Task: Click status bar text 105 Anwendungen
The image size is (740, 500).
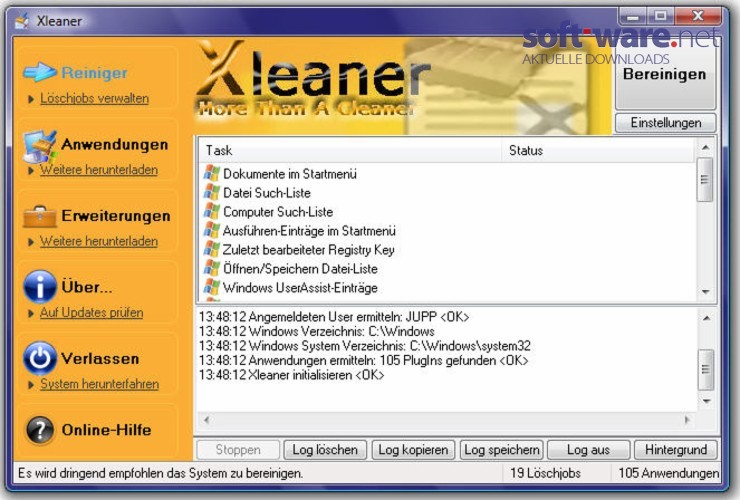Action: (669, 473)
